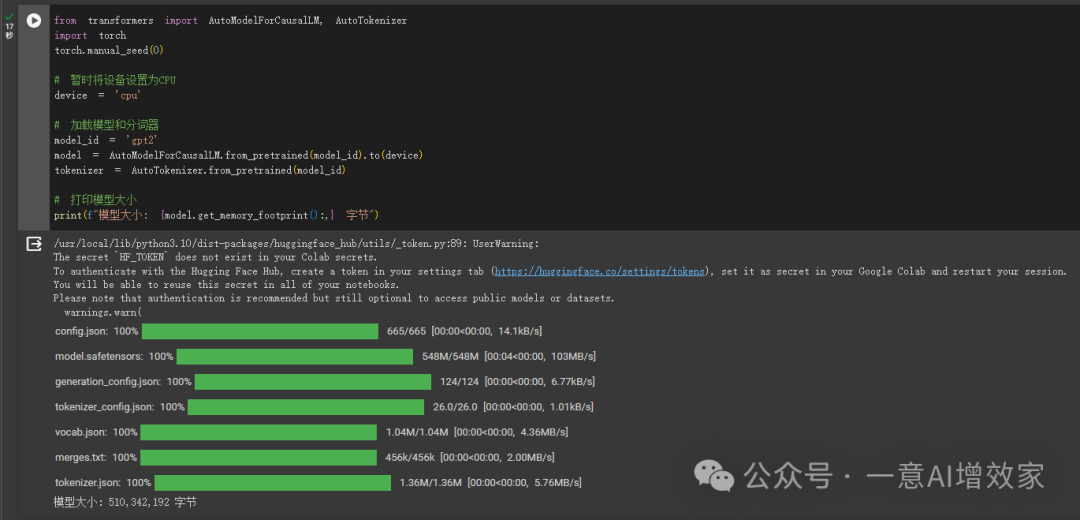Click the model_id = 'gpt2' line
Viewport: 1080px width, 520px height.
pos(106,140)
